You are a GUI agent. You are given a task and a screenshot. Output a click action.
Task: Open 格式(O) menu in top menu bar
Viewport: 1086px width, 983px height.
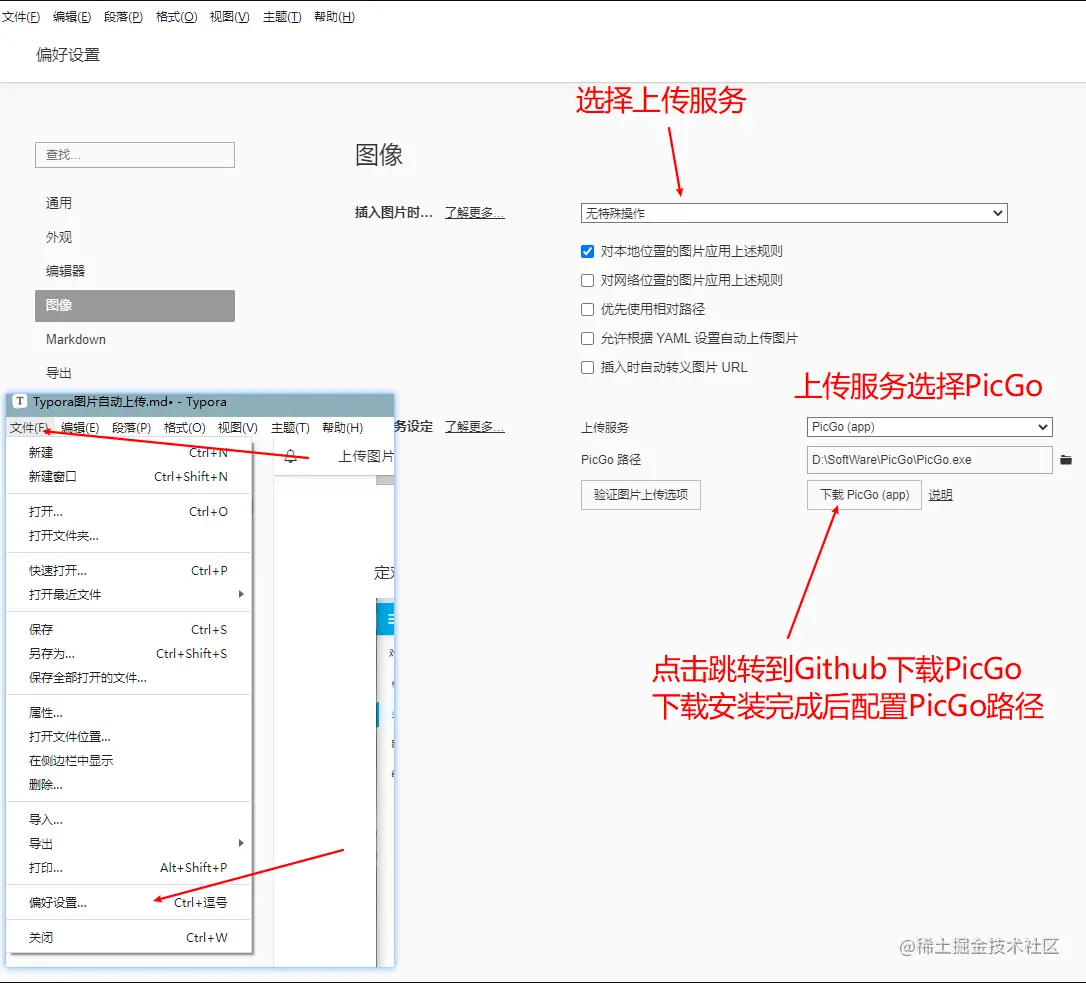(177, 17)
